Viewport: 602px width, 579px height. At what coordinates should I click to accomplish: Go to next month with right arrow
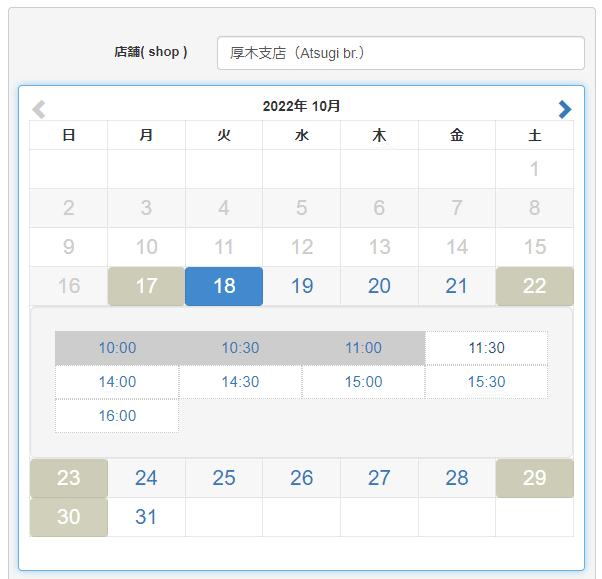click(x=565, y=109)
